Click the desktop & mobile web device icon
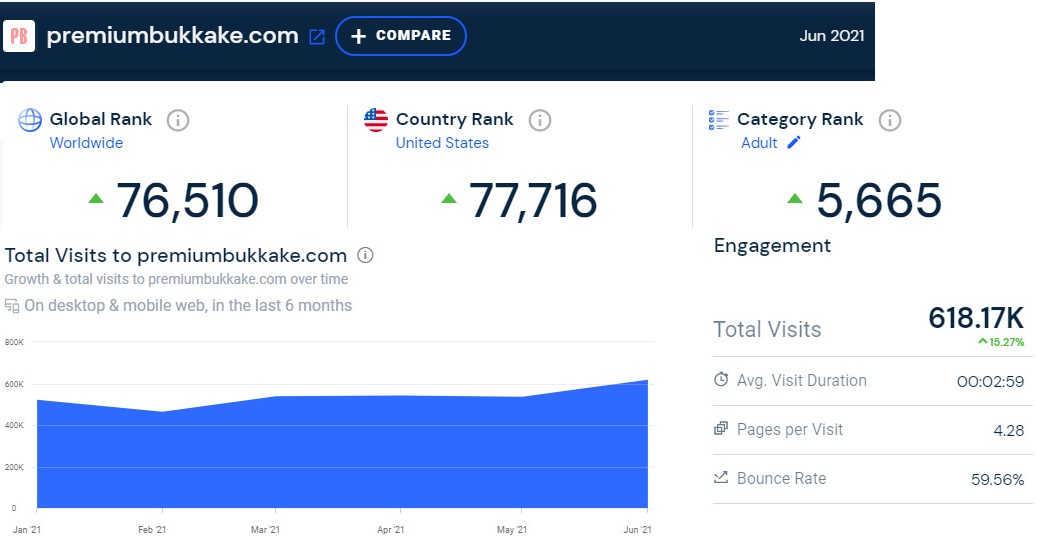Image resolution: width=1038 pixels, height=554 pixels. tap(12, 306)
